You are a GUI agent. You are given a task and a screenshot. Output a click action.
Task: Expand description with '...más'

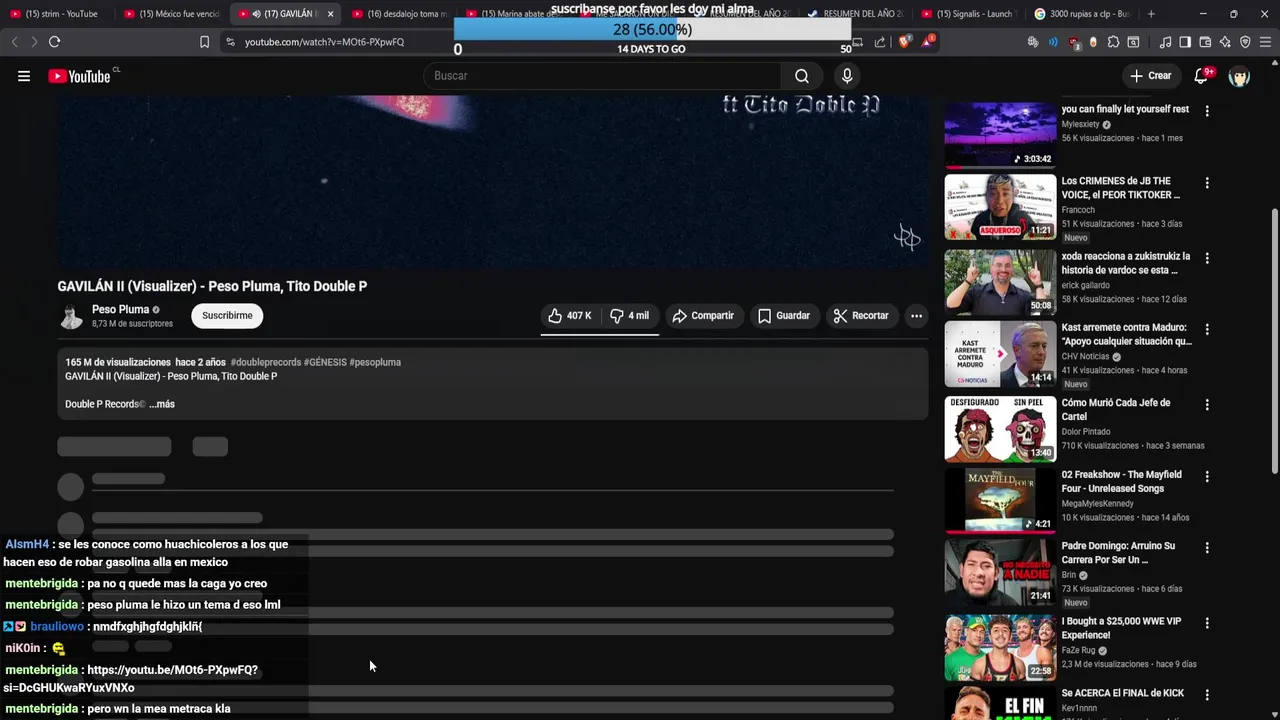[162, 404]
